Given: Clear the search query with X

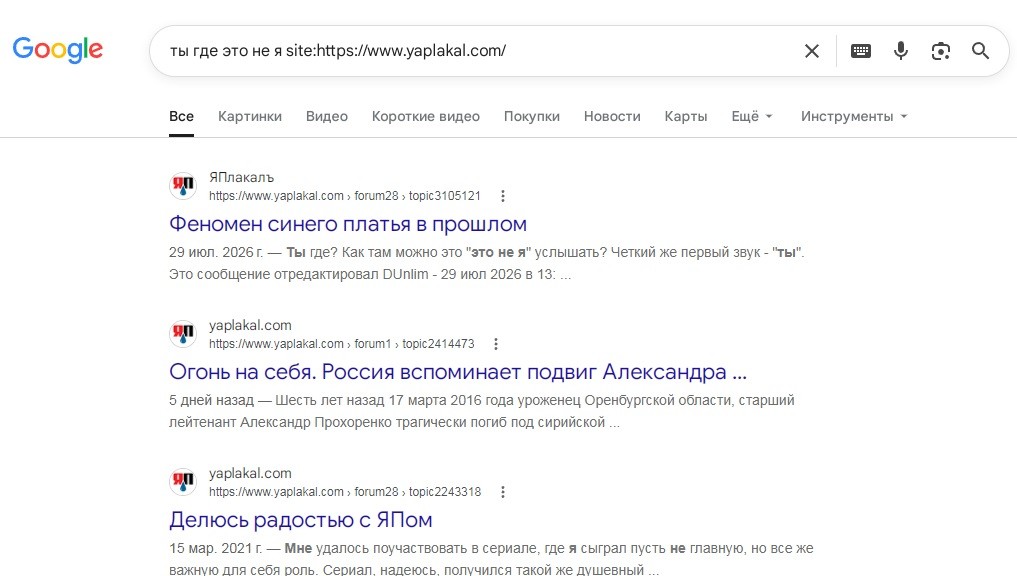Looking at the screenshot, I should [x=811, y=51].
